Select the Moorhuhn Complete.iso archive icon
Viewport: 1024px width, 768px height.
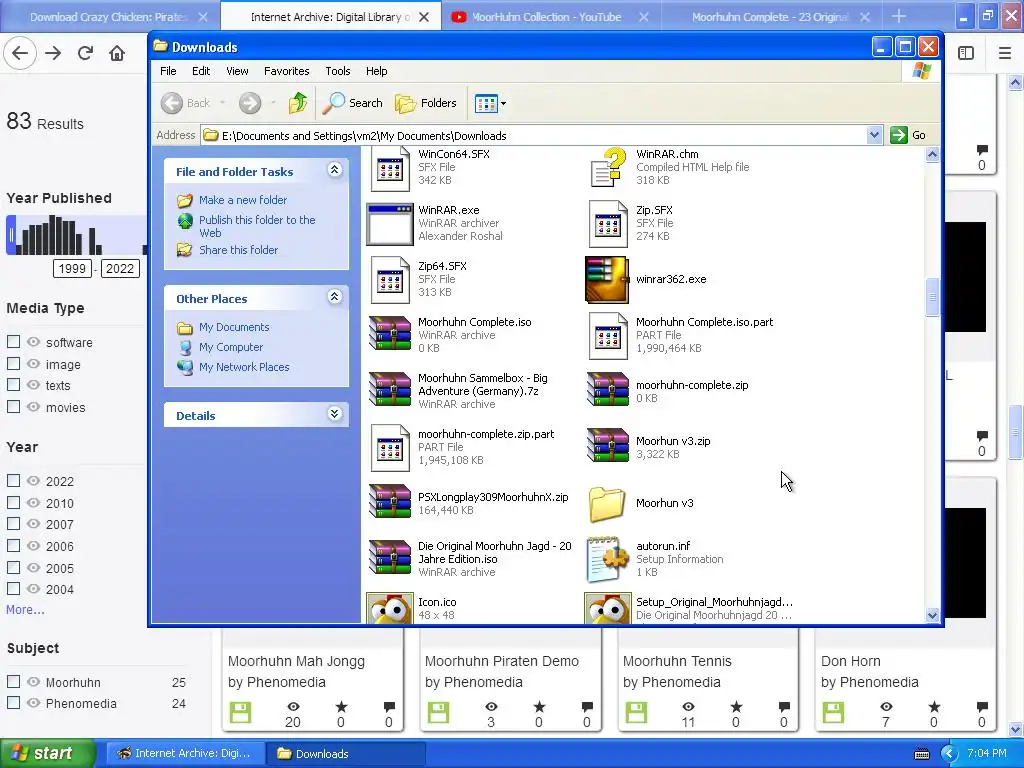tap(390, 333)
